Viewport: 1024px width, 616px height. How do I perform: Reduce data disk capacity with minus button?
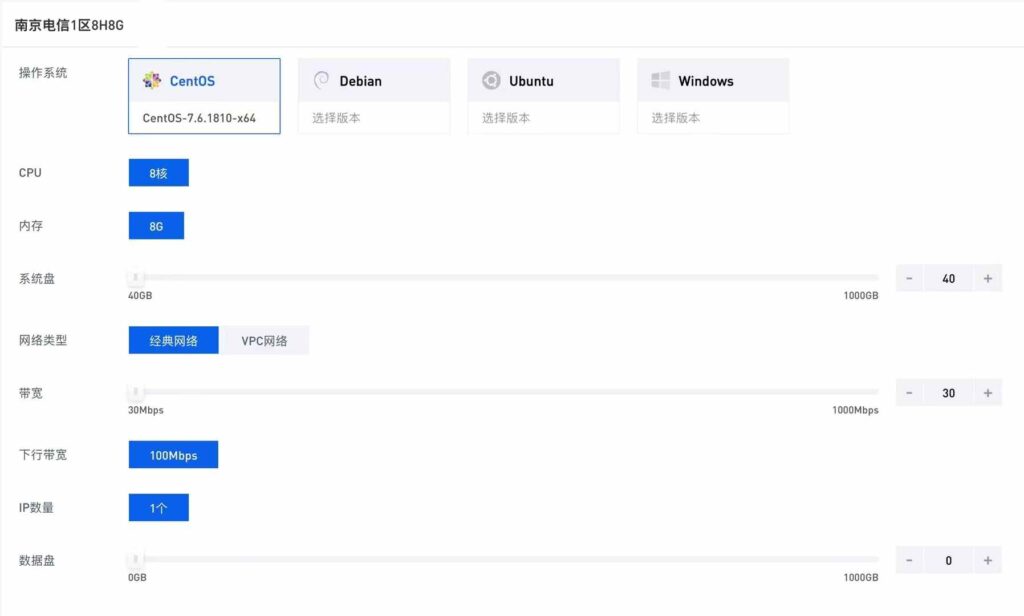pyautogui.click(x=909, y=561)
